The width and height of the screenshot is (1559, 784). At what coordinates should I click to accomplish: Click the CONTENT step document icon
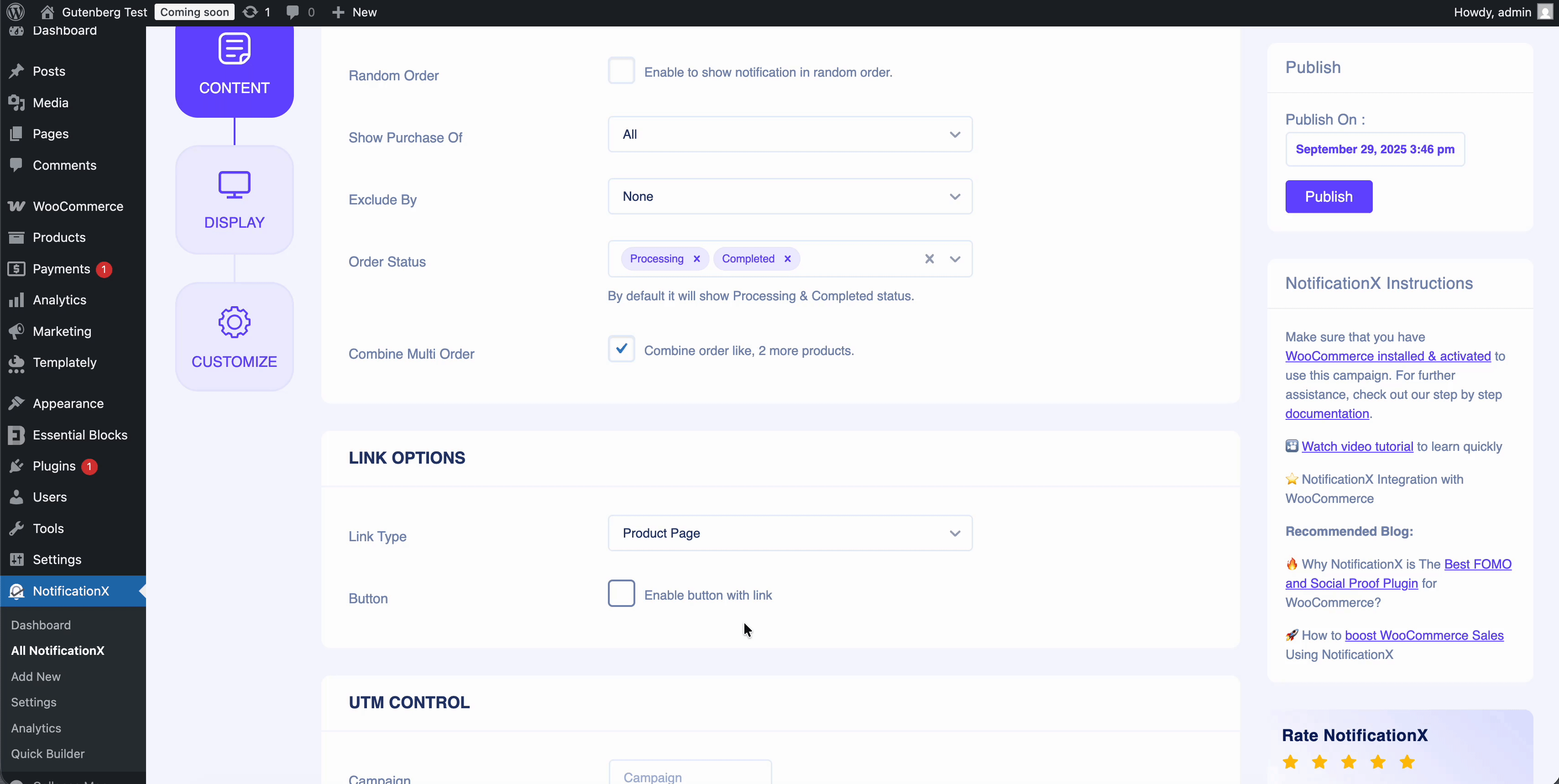234,48
